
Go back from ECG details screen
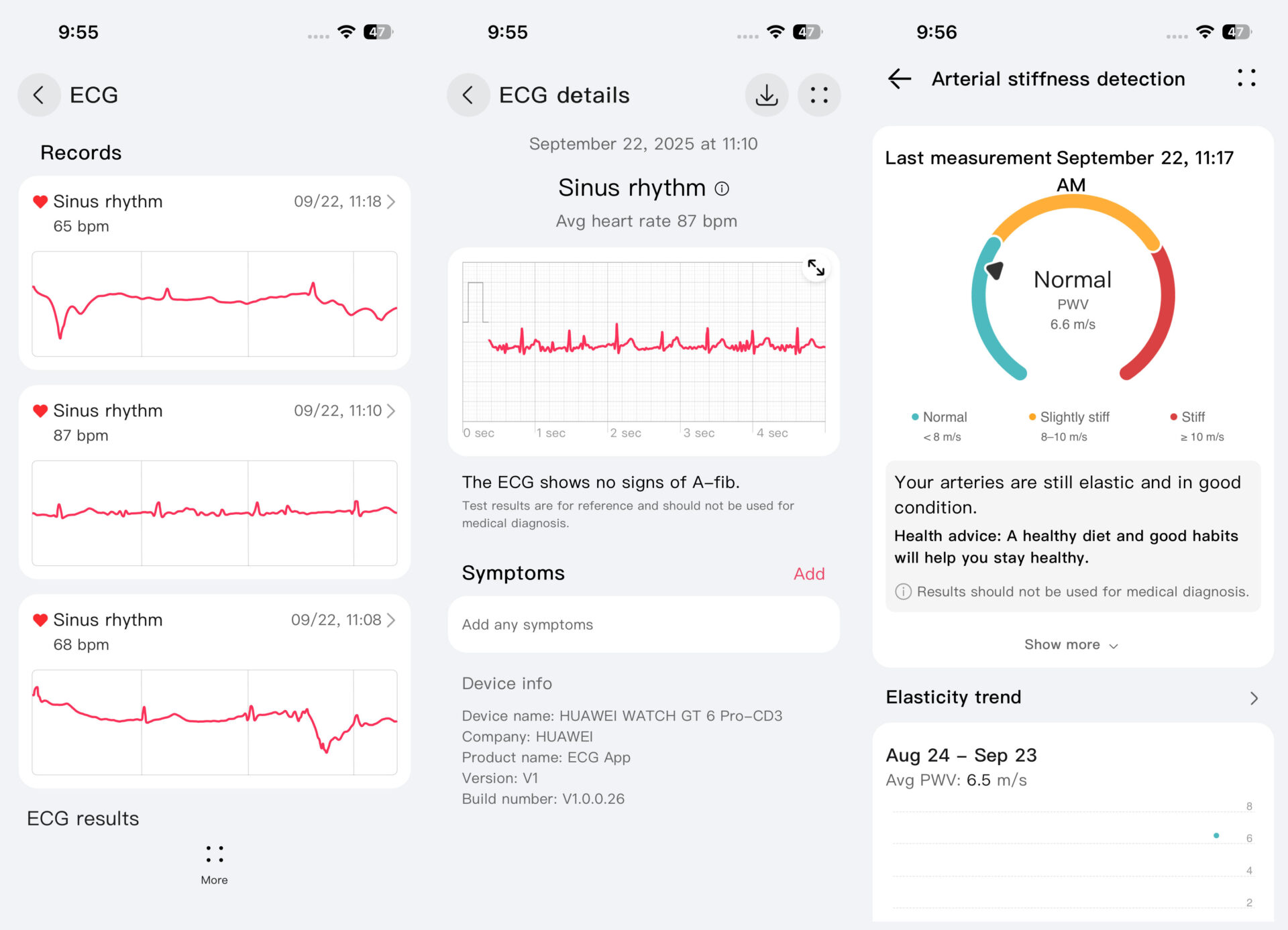click(x=468, y=95)
